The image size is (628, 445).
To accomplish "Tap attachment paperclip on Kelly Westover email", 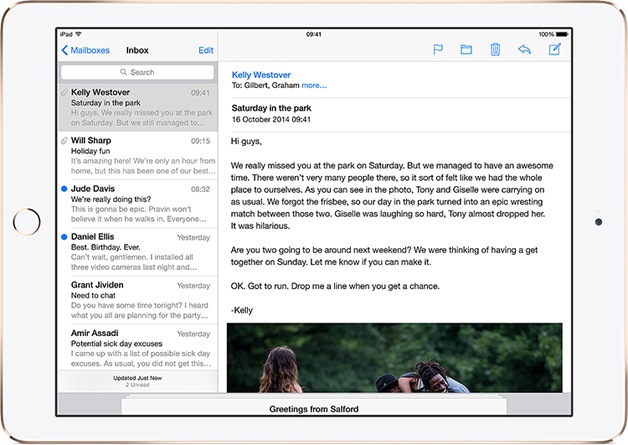I will [x=64, y=93].
